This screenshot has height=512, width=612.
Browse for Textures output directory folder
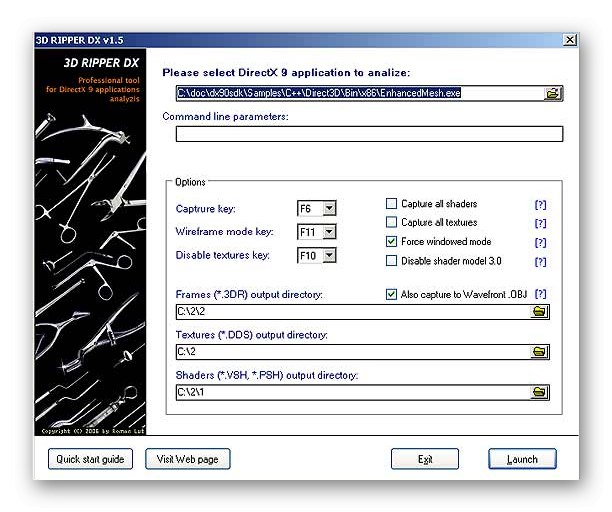(x=540, y=352)
